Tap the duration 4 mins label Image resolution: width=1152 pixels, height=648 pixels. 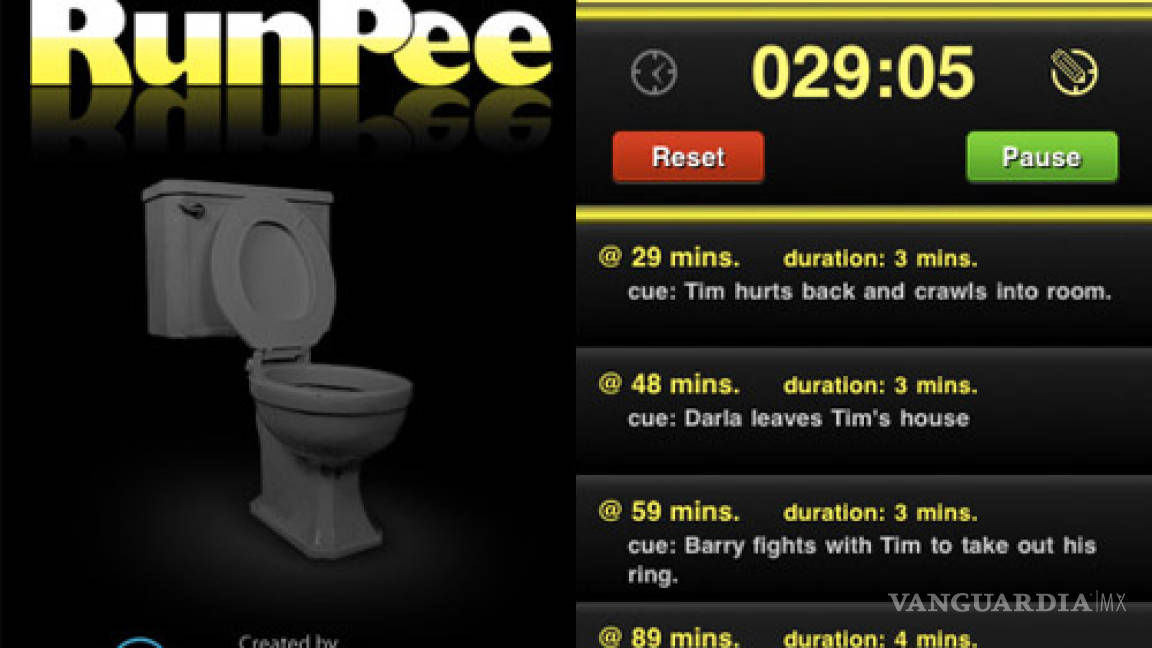(x=880, y=638)
